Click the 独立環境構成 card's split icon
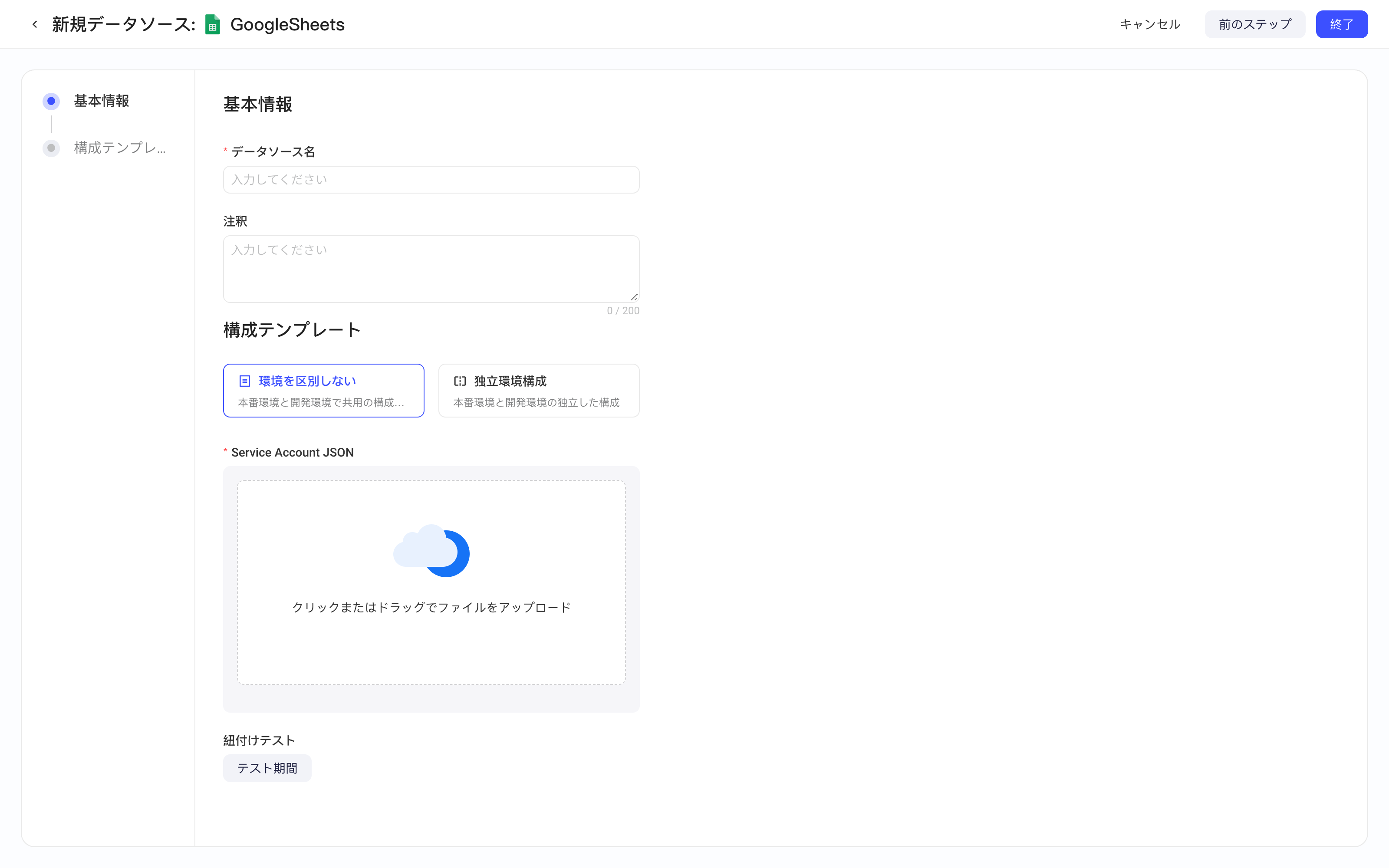 click(460, 381)
